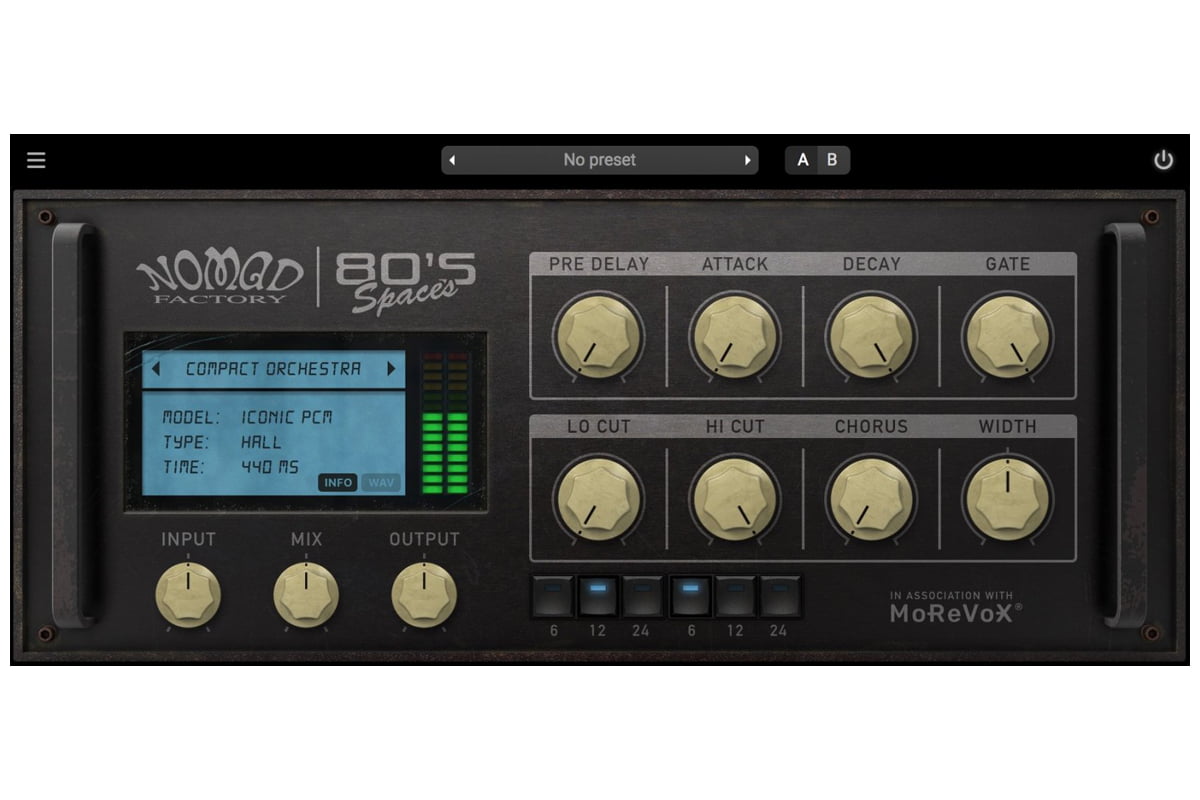Enable the Hi Cut 6 dB slope button
The height and width of the screenshot is (800, 1200).
tap(691, 596)
